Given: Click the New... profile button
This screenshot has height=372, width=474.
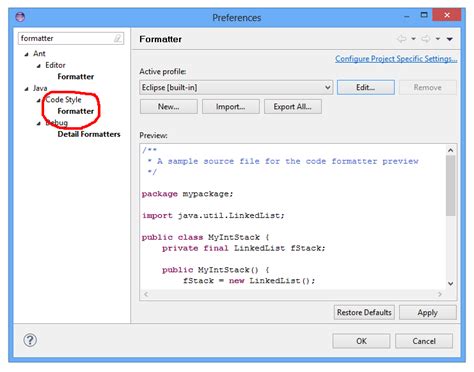Looking at the screenshot, I should tap(169, 107).
